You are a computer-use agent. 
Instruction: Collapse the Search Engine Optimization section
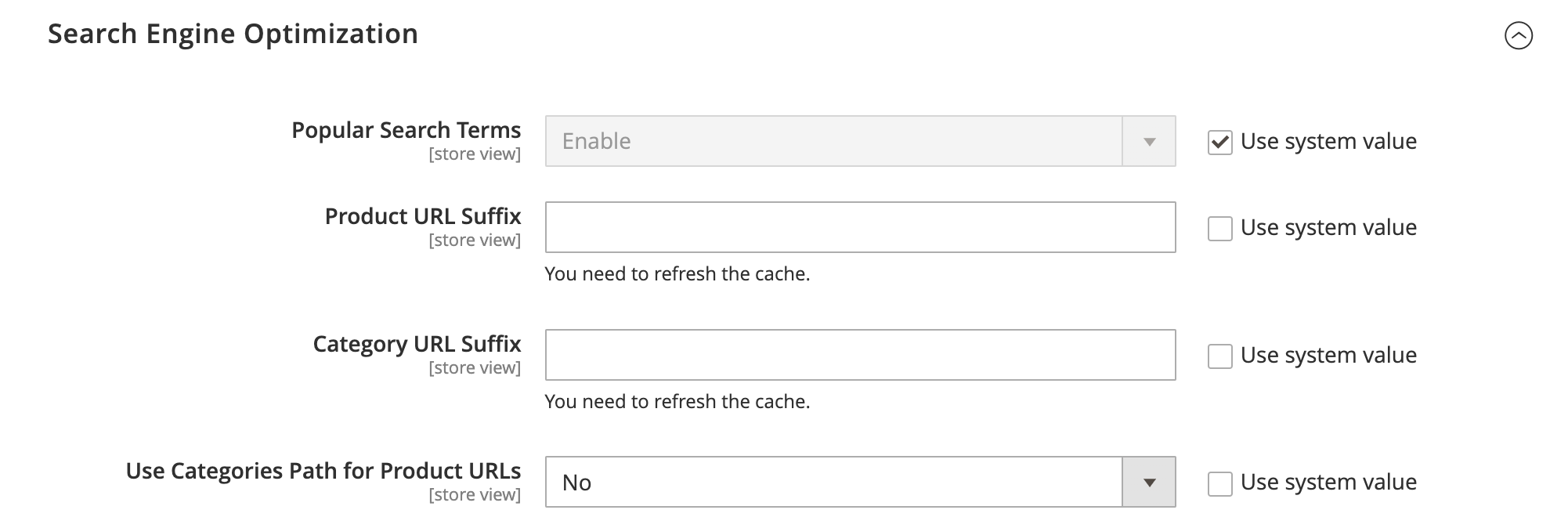coord(1517,34)
